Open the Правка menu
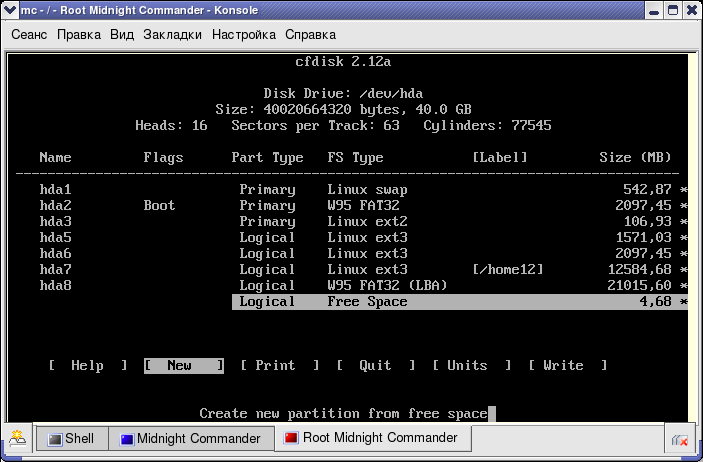 (x=79, y=35)
